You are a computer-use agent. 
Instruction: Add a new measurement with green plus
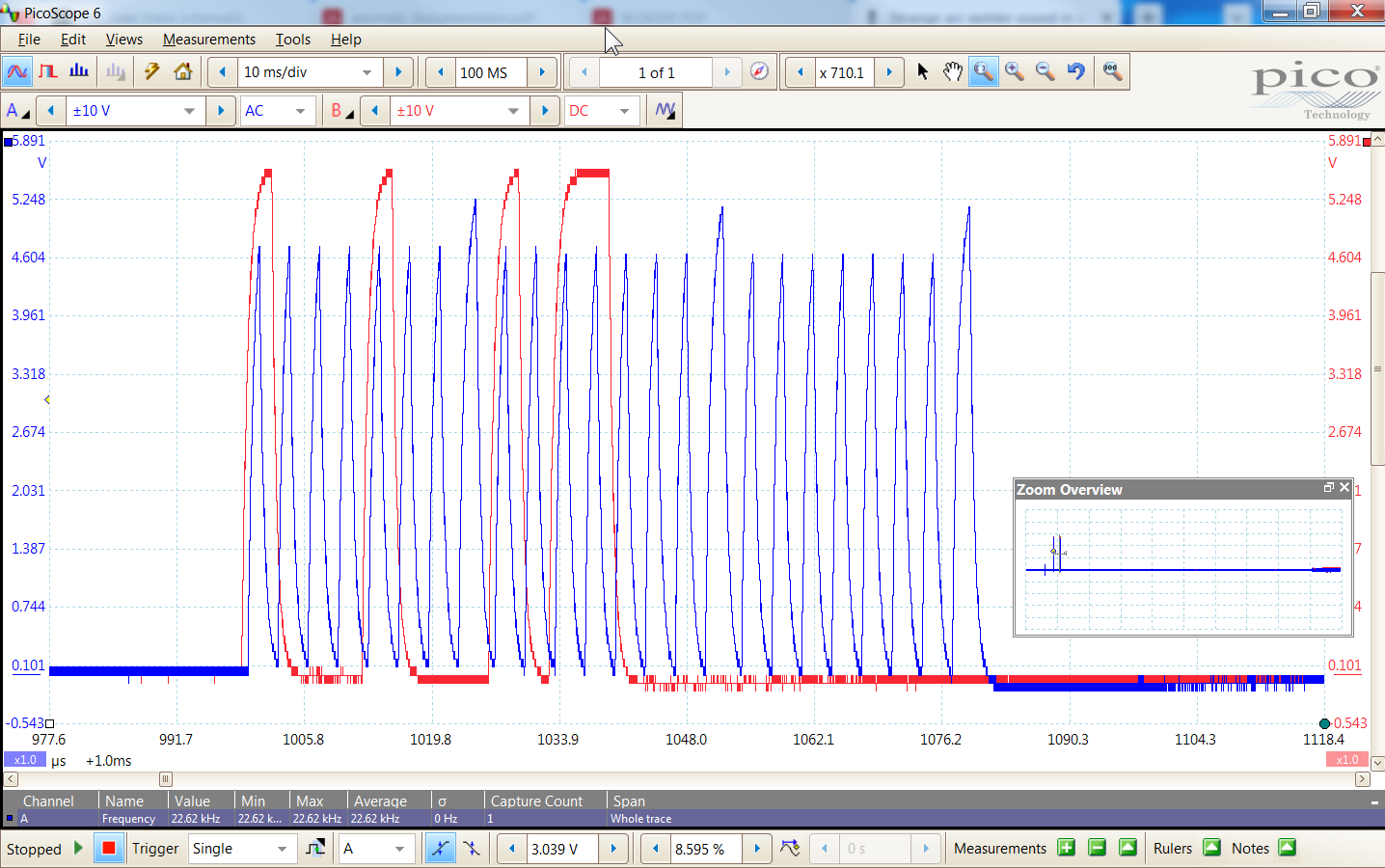(1066, 848)
